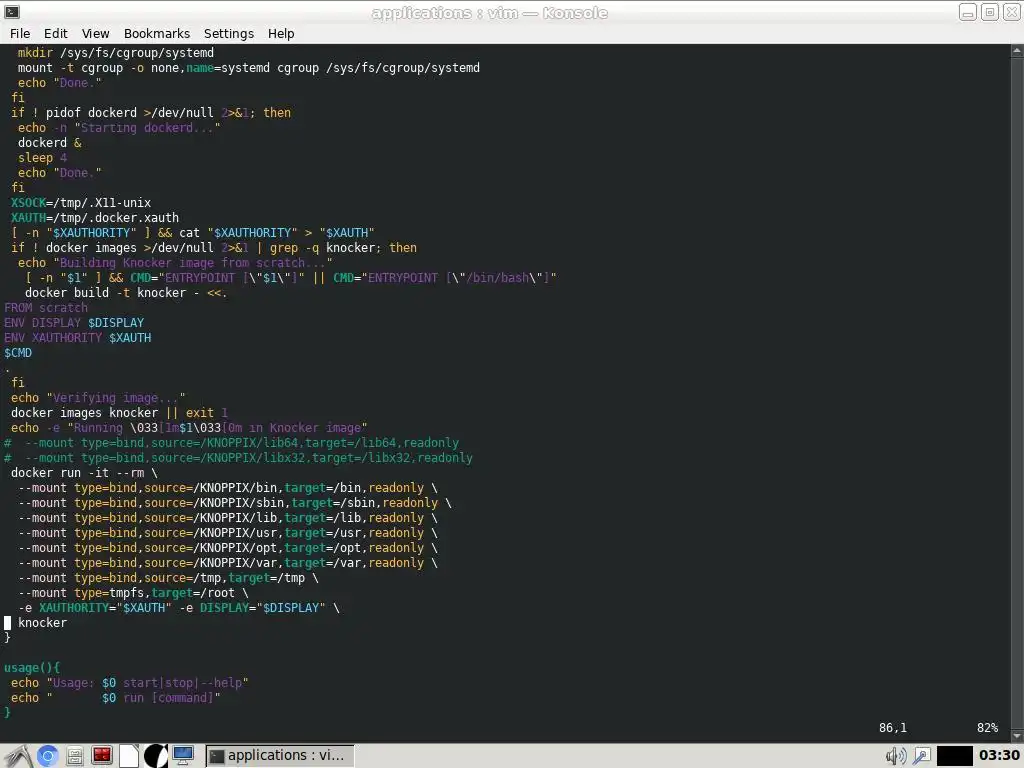Click the LXDE start menu icon
The width and height of the screenshot is (1024, 768).
[18, 756]
